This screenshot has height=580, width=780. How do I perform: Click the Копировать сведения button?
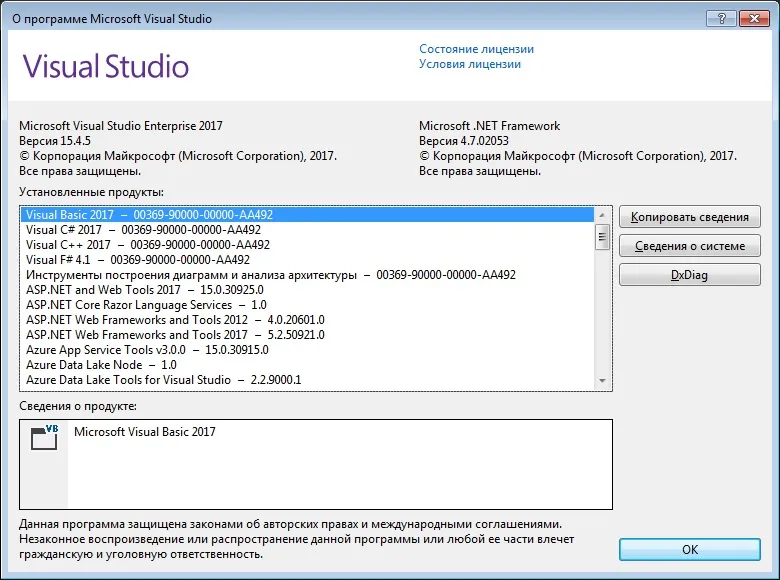689,217
